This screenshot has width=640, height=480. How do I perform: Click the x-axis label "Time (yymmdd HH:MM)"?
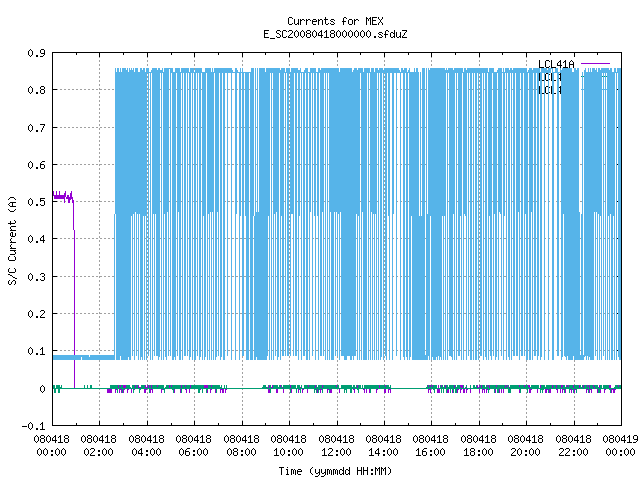pyautogui.click(x=335, y=471)
